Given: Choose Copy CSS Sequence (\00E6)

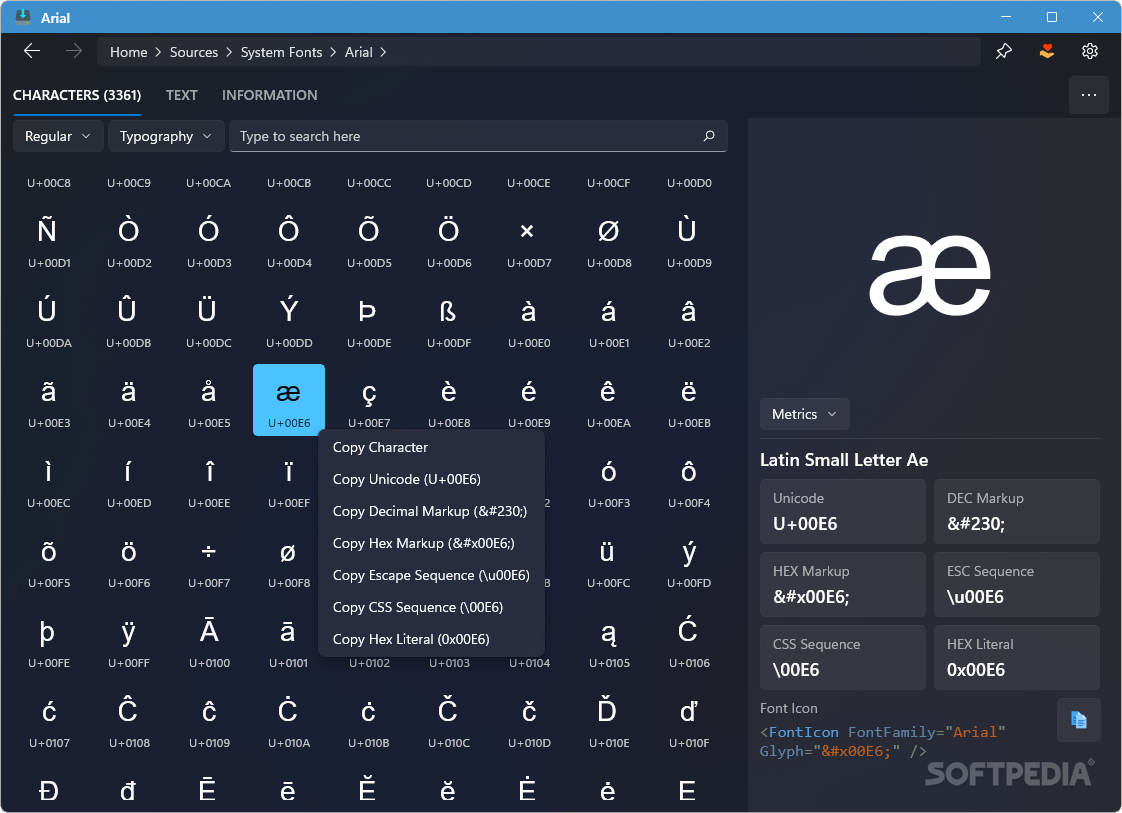Looking at the screenshot, I should 431,607.
